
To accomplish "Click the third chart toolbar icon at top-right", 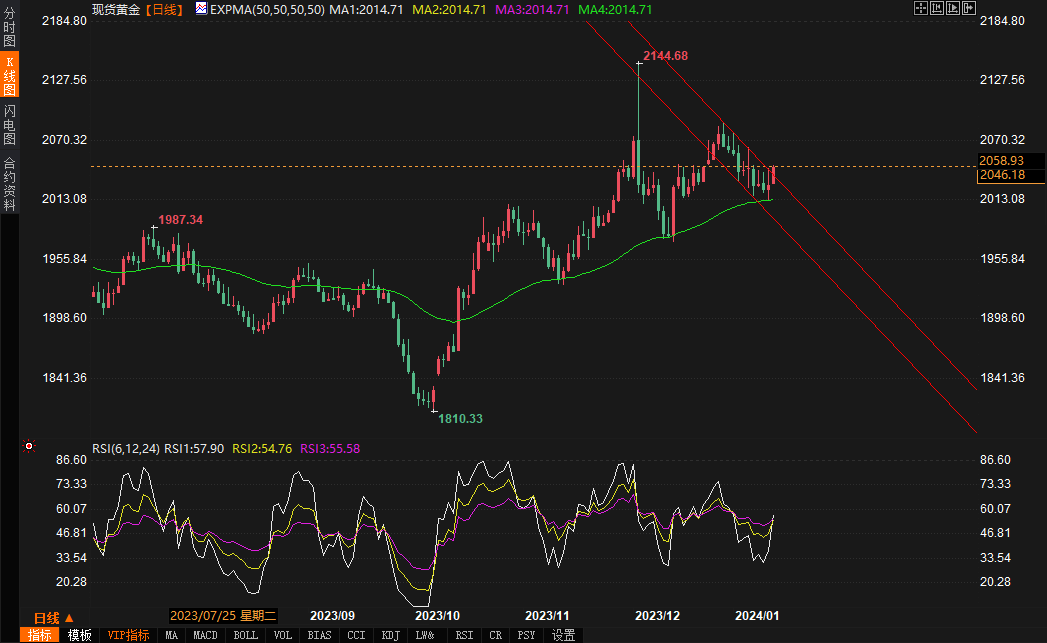I will pos(952,8).
